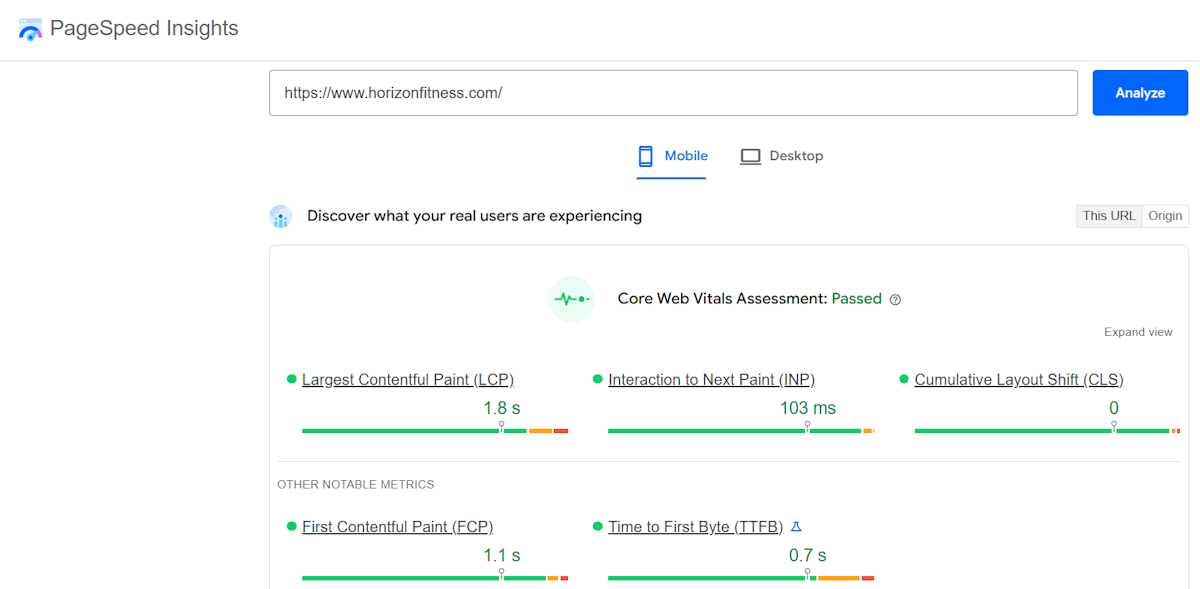Screen dimensions: 1200x589
Task: Click the green status dot beside INP
Action: click(x=598, y=380)
